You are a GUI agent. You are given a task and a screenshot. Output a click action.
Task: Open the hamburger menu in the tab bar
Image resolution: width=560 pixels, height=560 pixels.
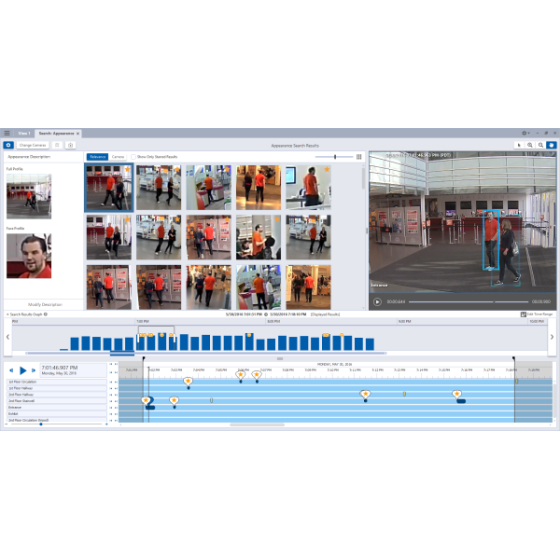(7, 133)
